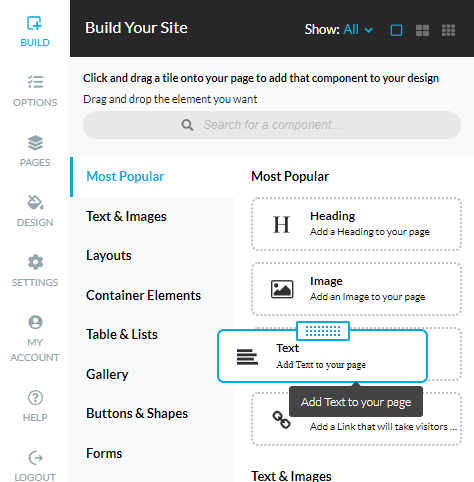Image resolution: width=474 pixels, height=482 pixels.
Task: Open the Options sidebar icon
Action: click(35, 82)
